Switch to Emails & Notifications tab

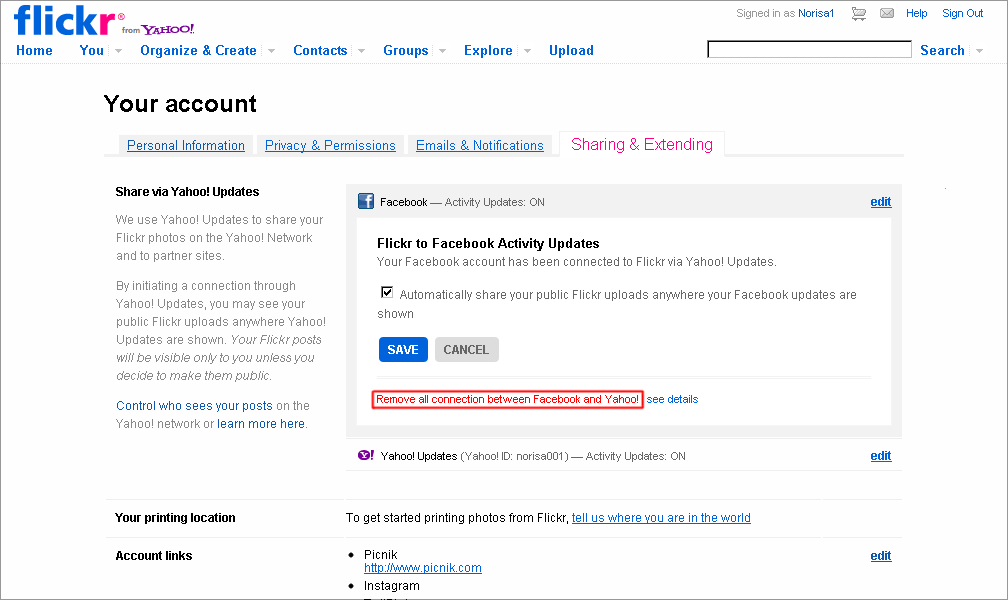480,145
